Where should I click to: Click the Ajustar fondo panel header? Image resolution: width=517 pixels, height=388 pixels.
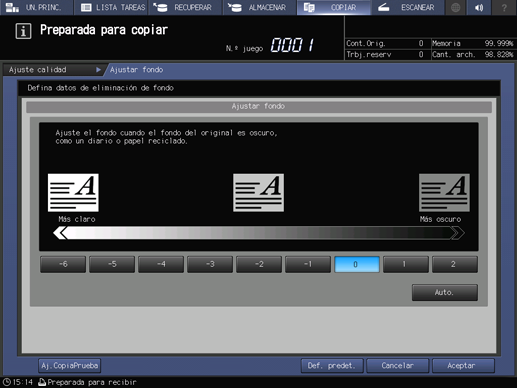click(x=259, y=107)
